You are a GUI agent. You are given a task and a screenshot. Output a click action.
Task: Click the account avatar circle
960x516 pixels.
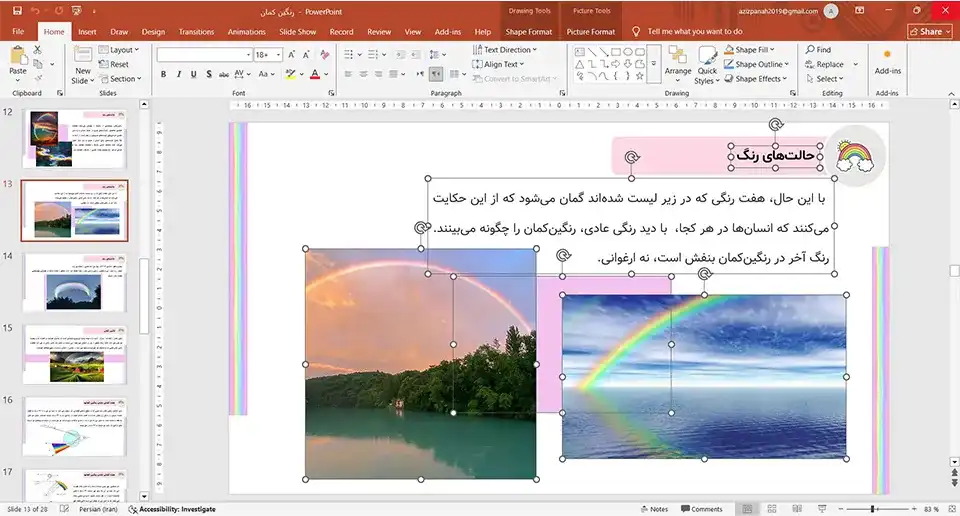pyautogui.click(x=831, y=11)
